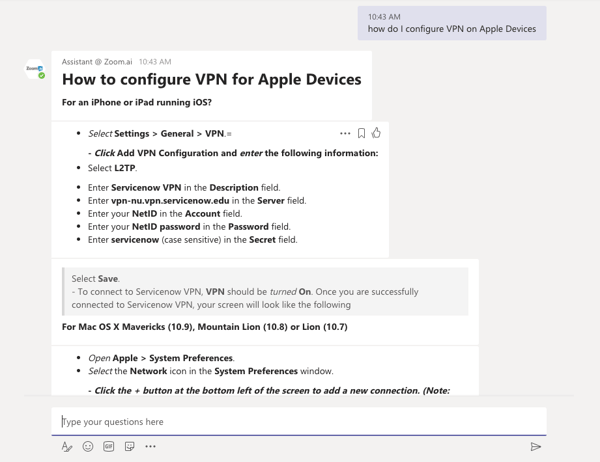The width and height of the screenshot is (600, 462).
Task: Click the Zoom.ai assistant avatar
Action: [35, 70]
